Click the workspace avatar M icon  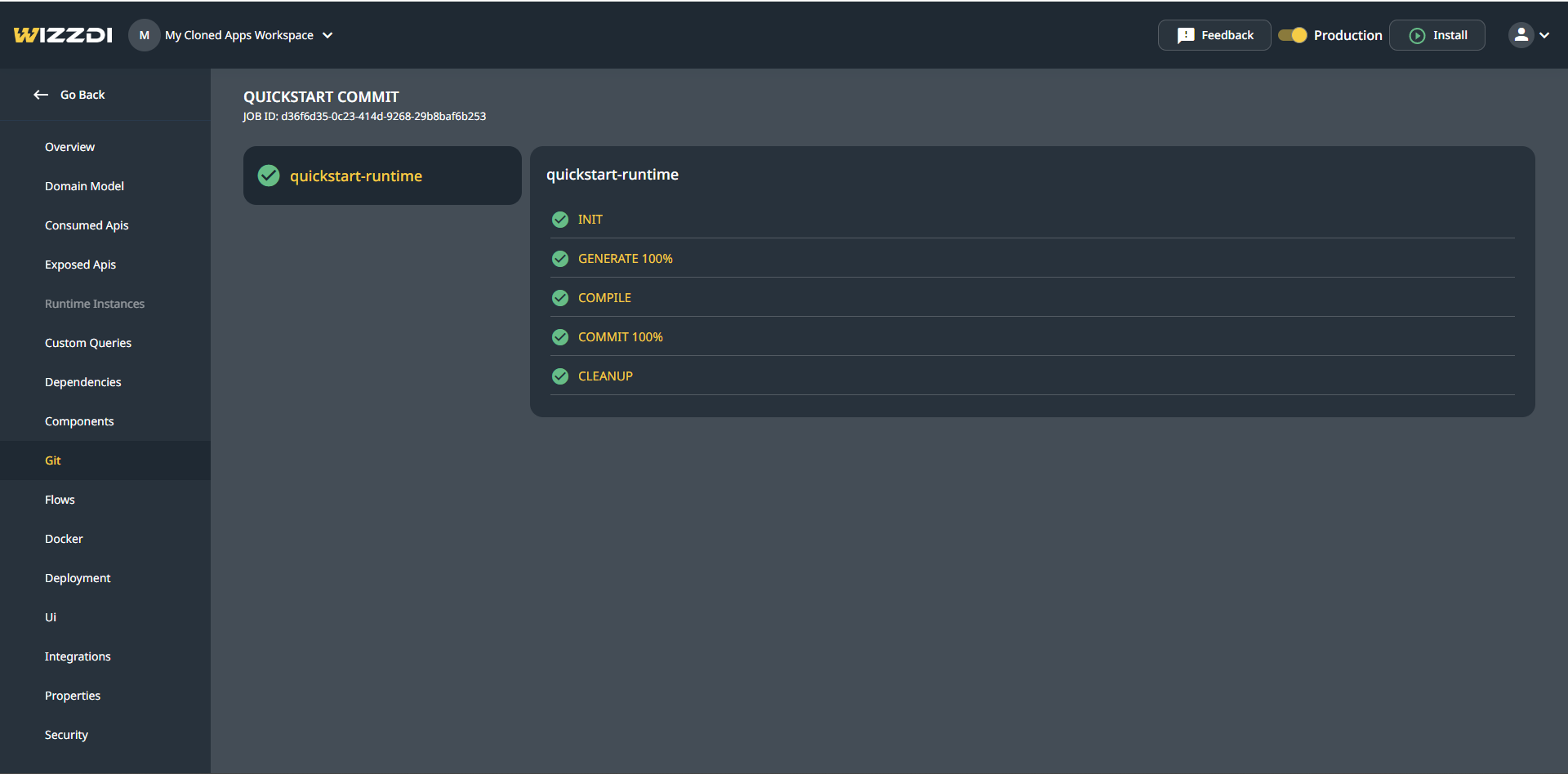click(x=144, y=35)
